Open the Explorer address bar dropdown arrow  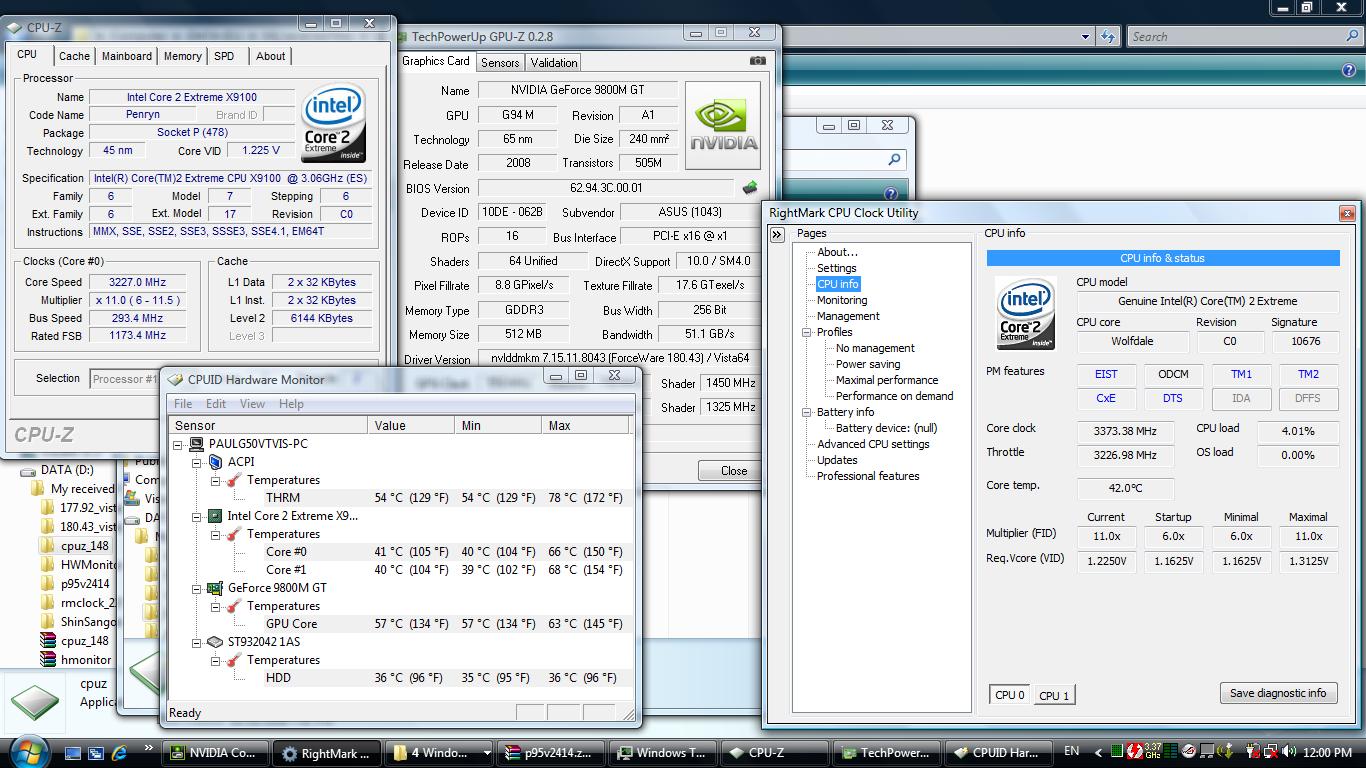1085,37
